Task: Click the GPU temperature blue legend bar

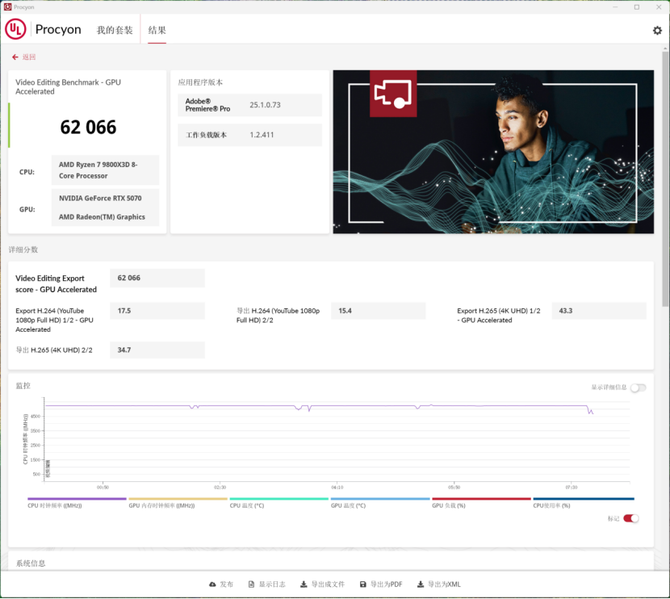Action: (x=380, y=499)
